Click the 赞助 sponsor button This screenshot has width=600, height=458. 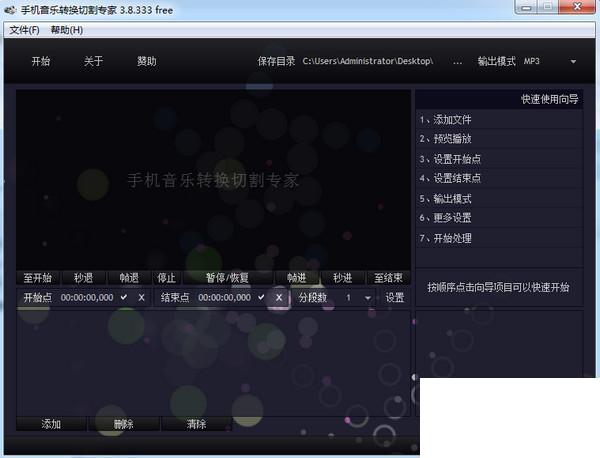tap(147, 61)
